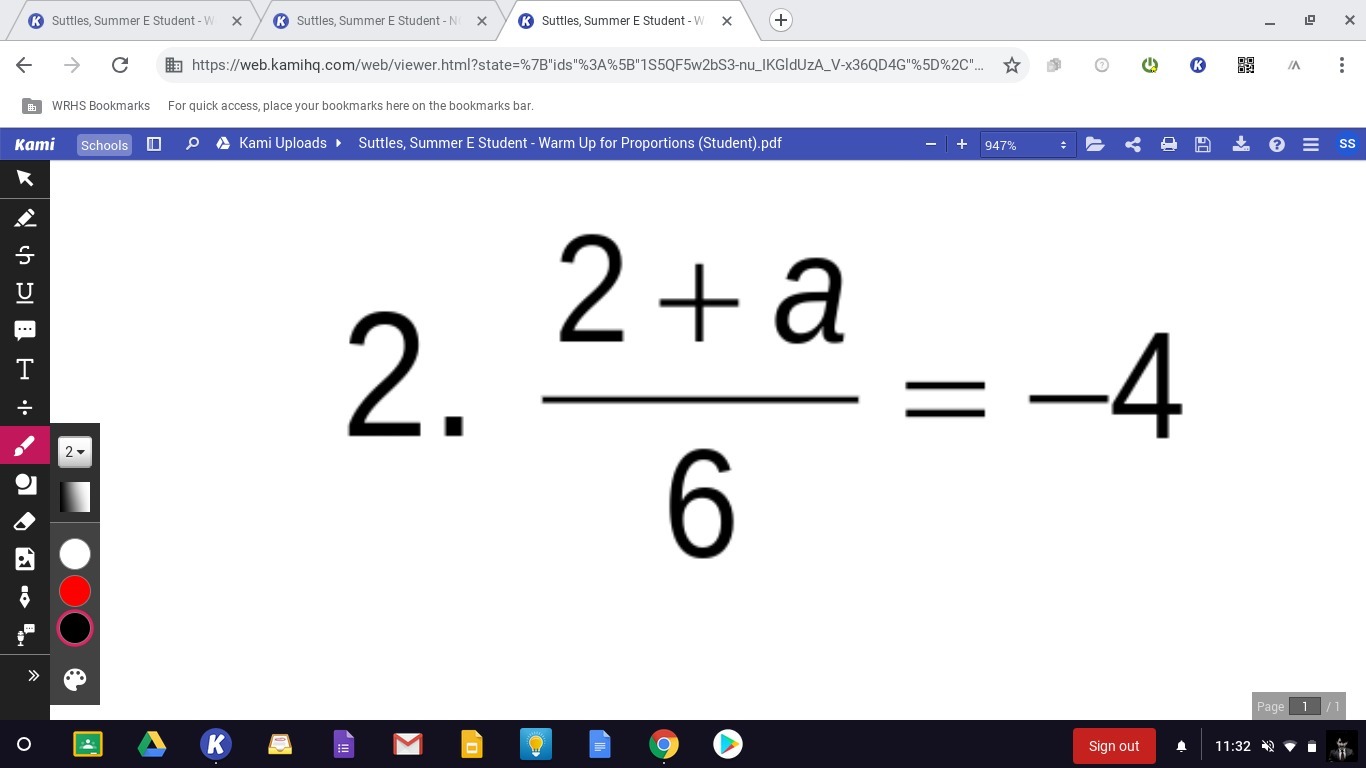This screenshot has width=1366, height=768.
Task: Open Google Forms from the shelf
Action: pos(344,744)
